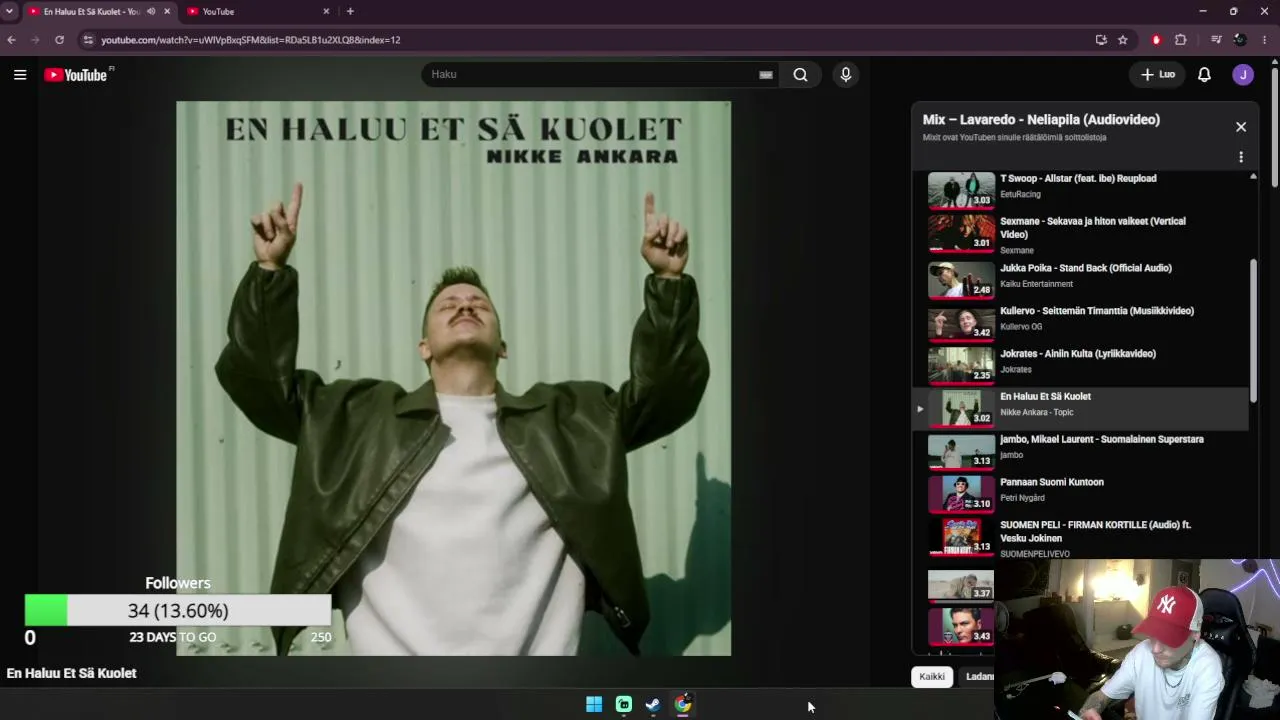
Task: Open the YouTube guide hamburger menu
Action: [20, 75]
